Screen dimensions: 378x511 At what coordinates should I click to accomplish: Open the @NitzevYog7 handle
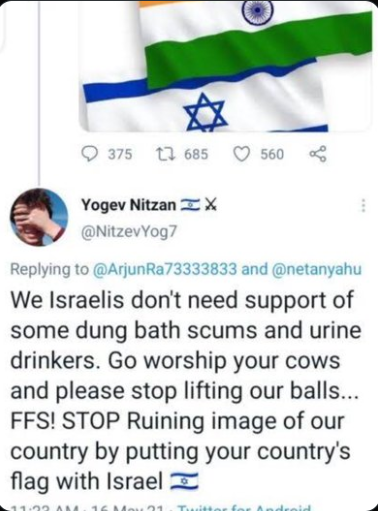point(129,231)
